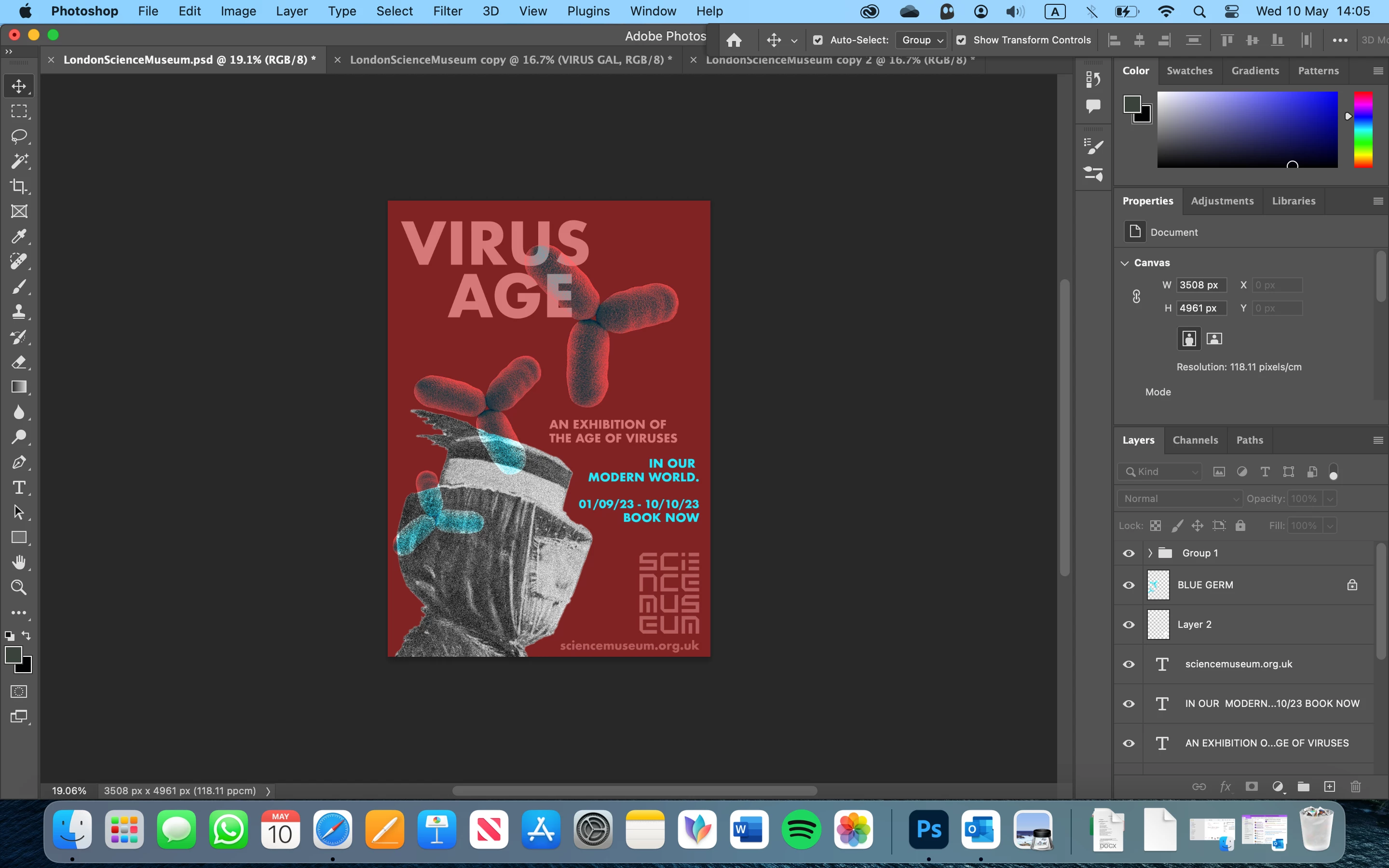Click the delete layer trash icon
Screen dimensions: 1389x868
[1356, 787]
